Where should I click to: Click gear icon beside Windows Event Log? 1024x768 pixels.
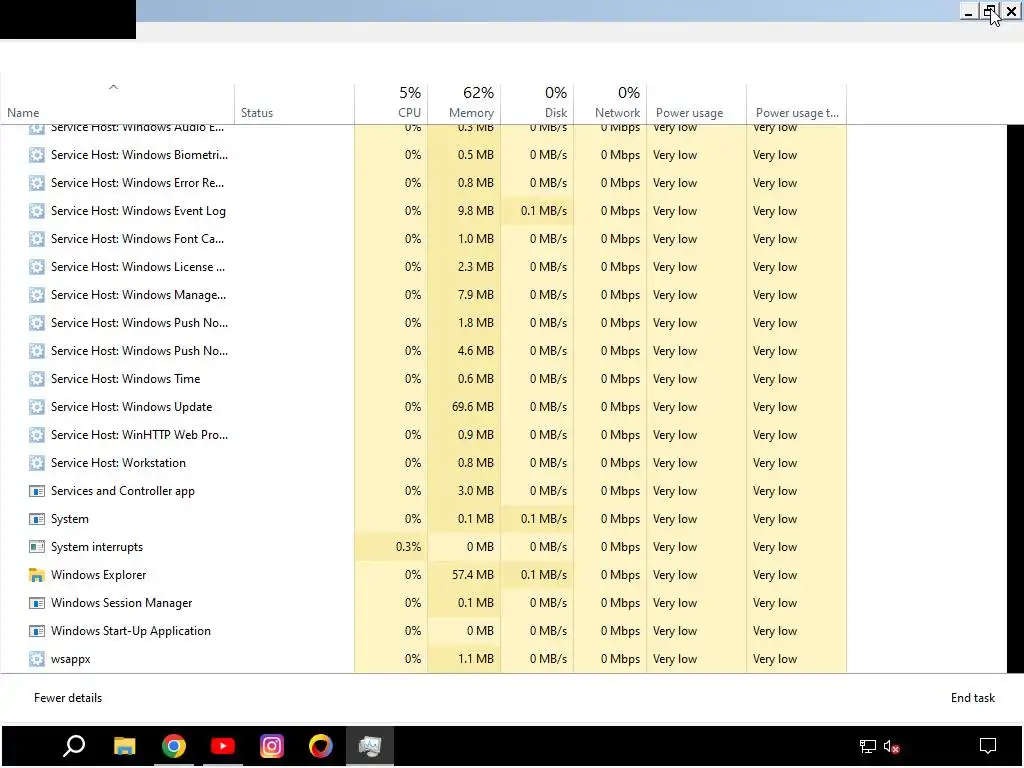pos(37,211)
